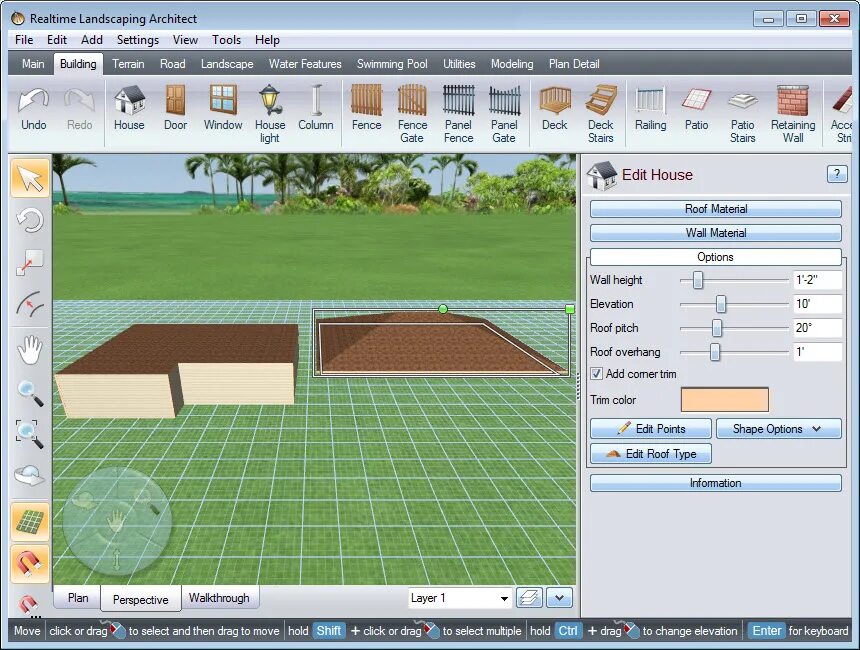Click the green circular rotation handle on the house
Screen dimensions: 860x650
pos(443,309)
